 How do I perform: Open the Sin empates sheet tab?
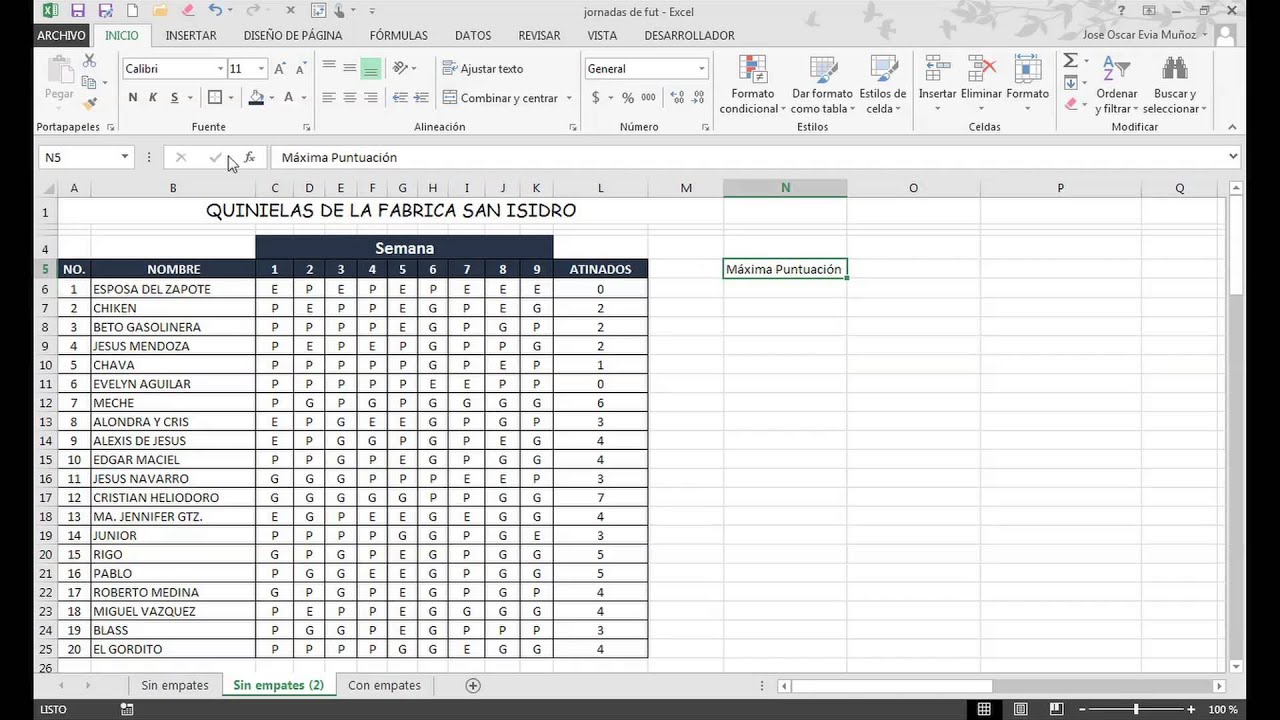(175, 685)
